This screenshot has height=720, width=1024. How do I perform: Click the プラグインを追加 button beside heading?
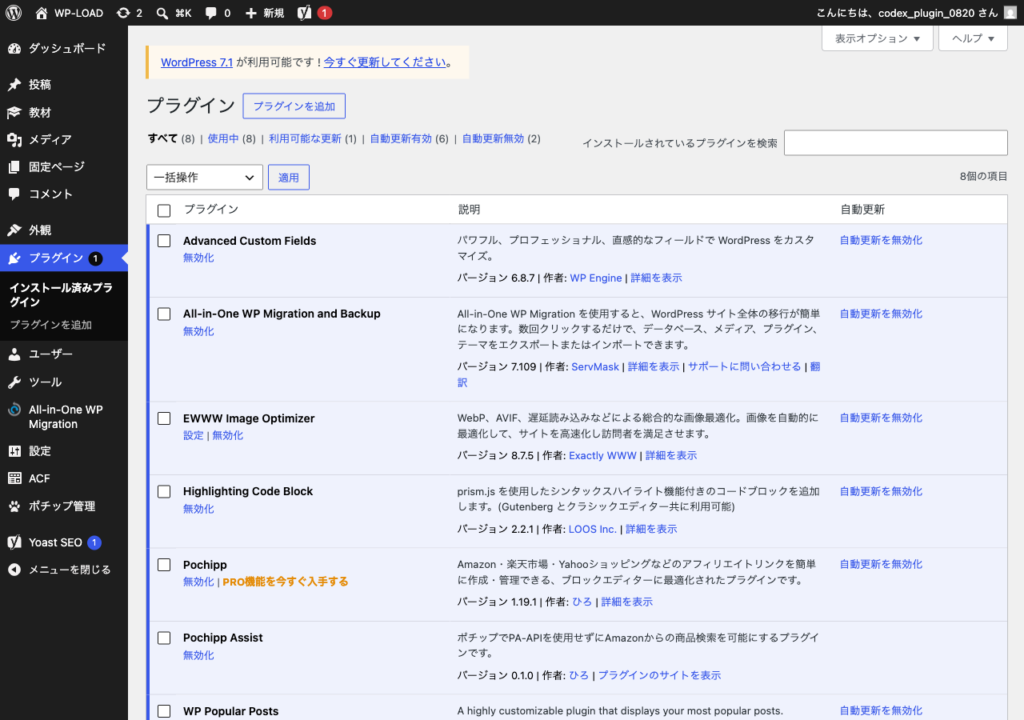click(294, 106)
